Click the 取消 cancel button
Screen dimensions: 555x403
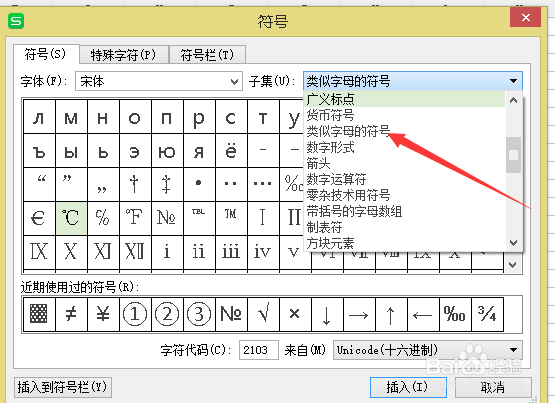tap(493, 387)
